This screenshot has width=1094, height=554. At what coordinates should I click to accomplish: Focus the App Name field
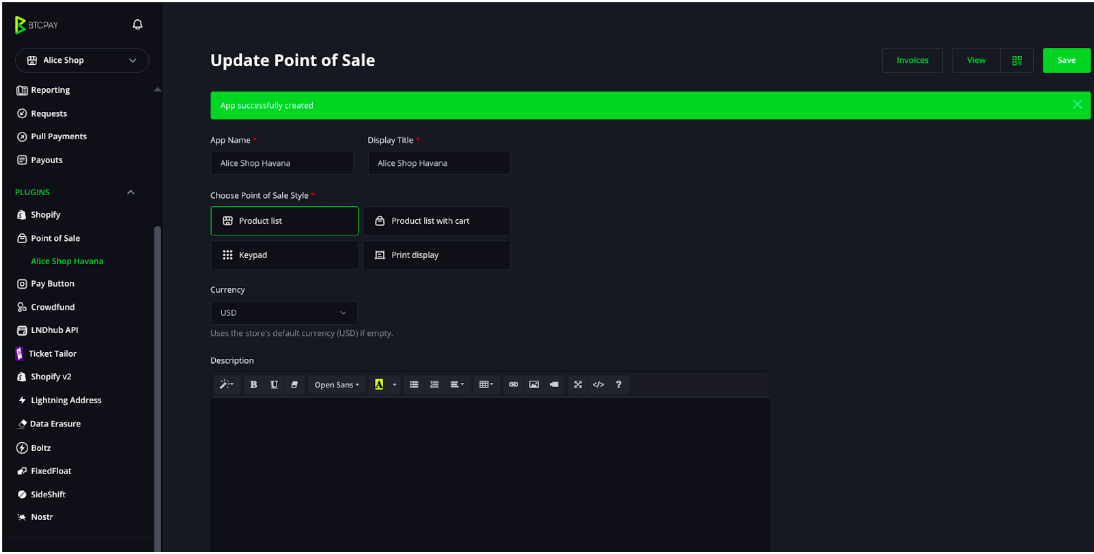coord(282,163)
